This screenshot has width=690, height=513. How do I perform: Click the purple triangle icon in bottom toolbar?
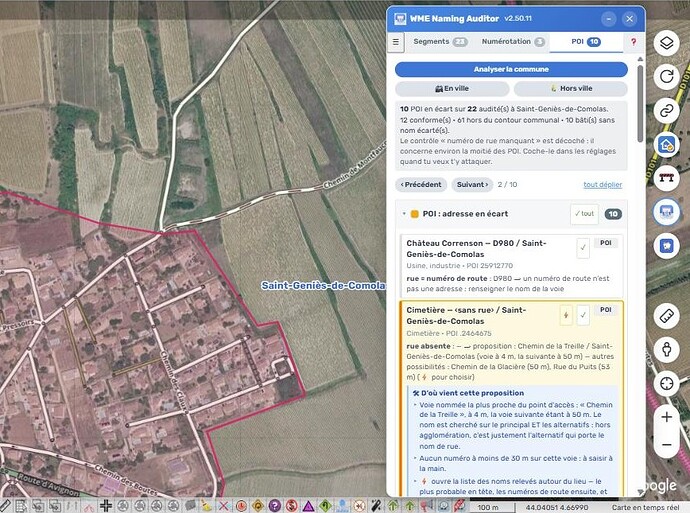click(x=308, y=506)
